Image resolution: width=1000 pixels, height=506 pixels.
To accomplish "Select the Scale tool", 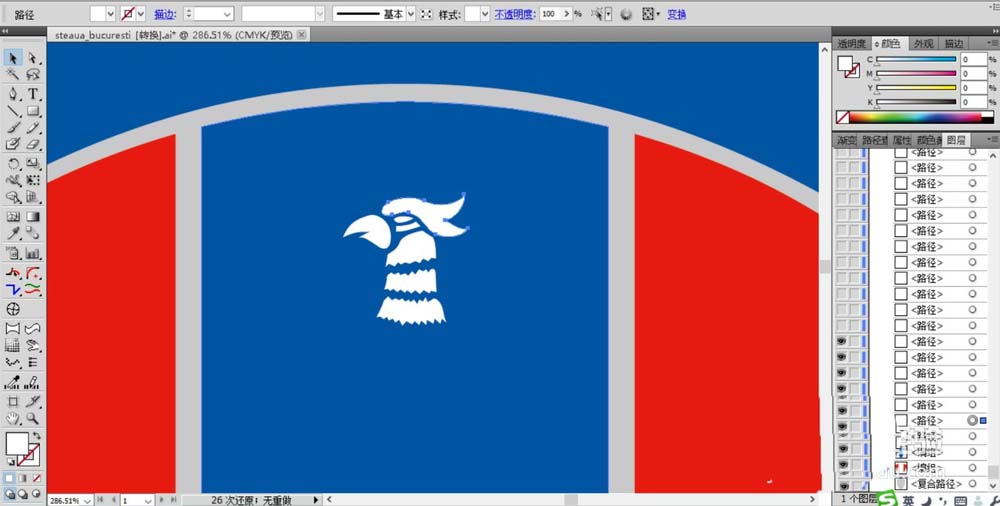I will coord(33,164).
